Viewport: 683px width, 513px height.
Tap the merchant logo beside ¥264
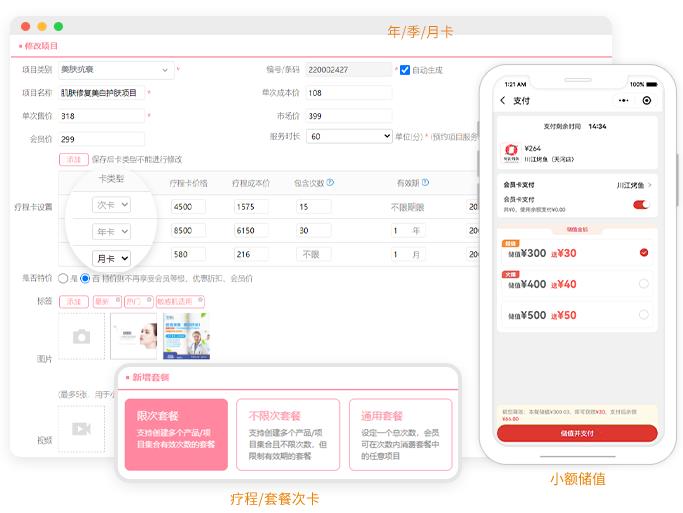[x=510, y=153]
